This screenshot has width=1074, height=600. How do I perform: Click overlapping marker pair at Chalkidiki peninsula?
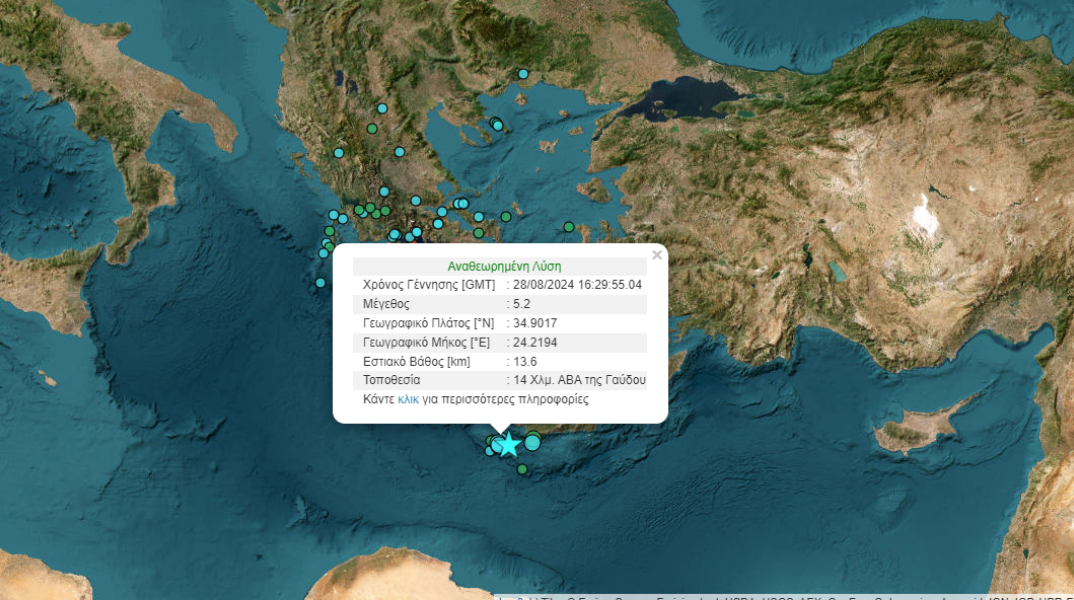[x=496, y=125]
